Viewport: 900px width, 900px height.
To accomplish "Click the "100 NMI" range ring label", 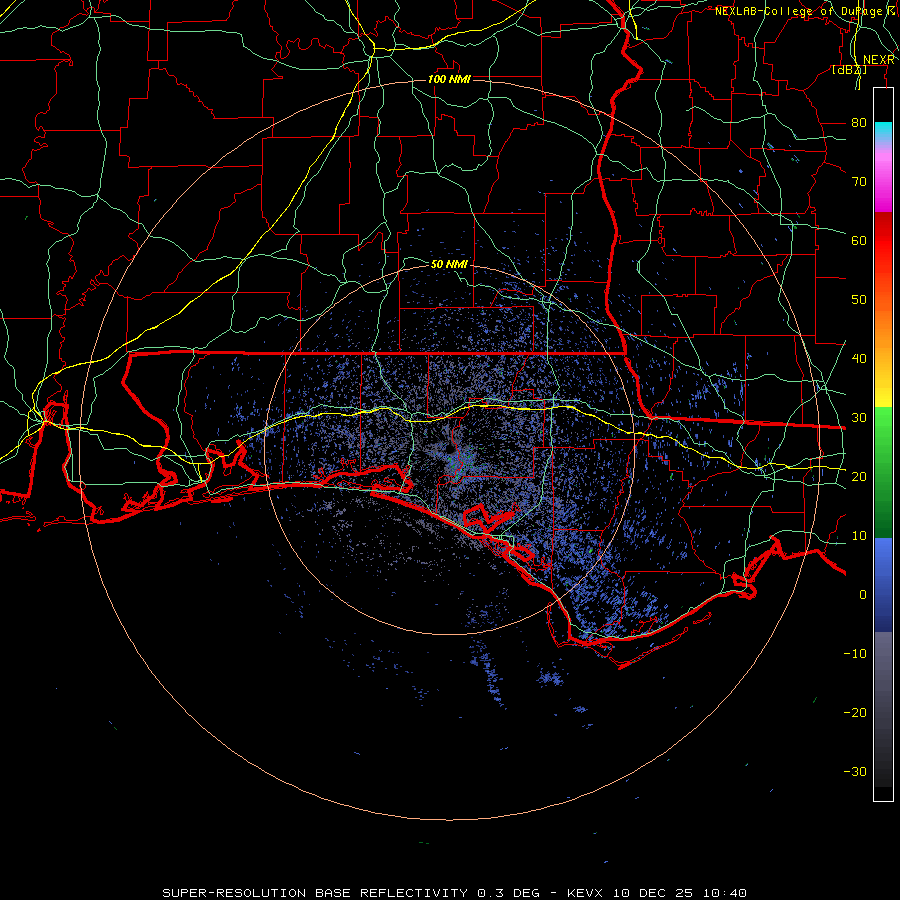I will (x=449, y=79).
